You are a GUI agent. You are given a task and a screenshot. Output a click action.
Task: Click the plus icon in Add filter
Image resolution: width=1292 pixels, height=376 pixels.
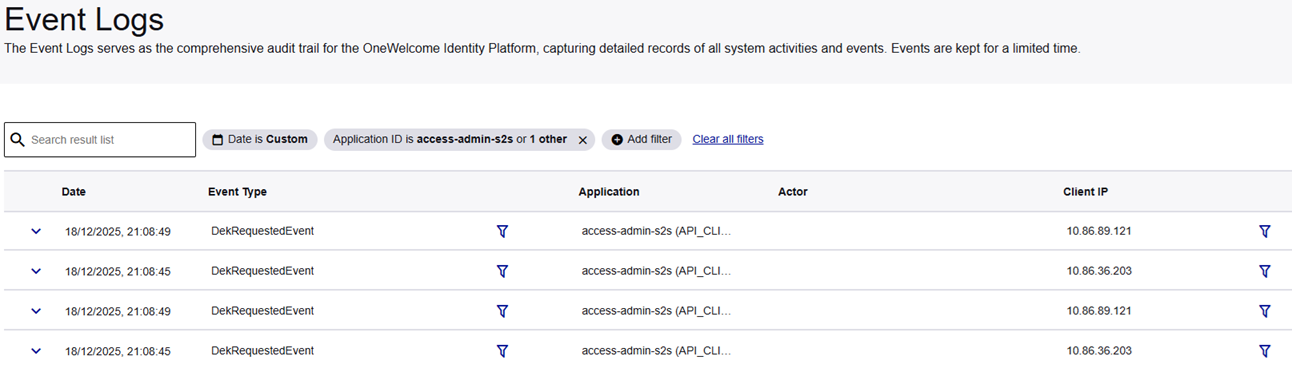(617, 140)
